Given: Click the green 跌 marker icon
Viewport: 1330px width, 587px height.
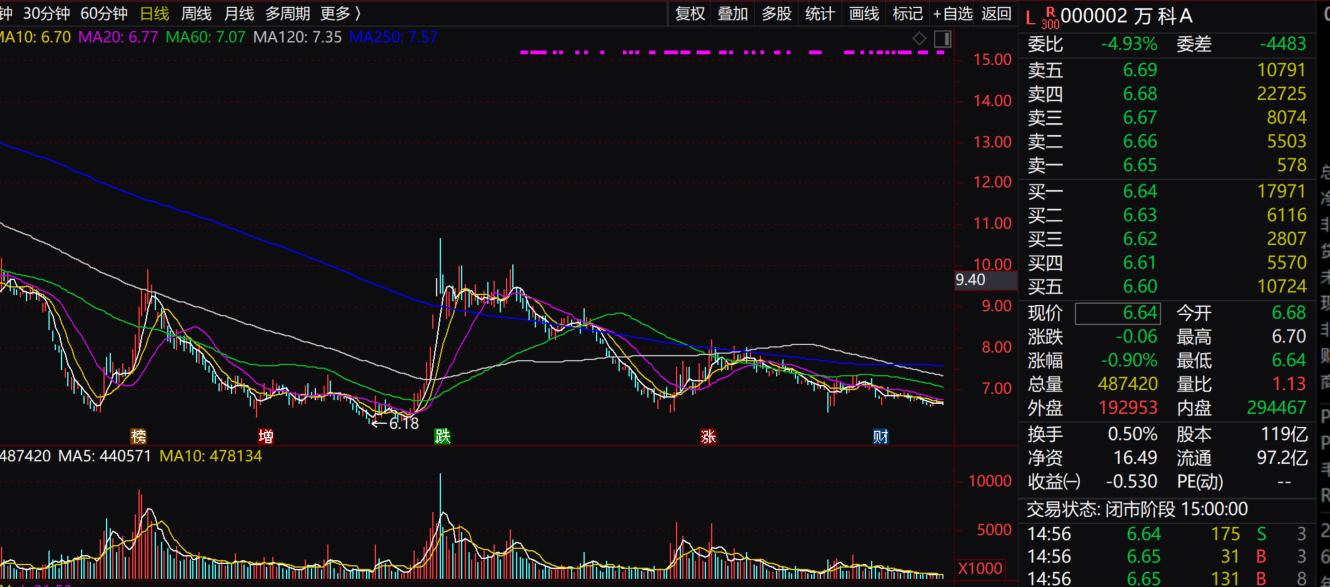Looking at the screenshot, I should (442, 436).
